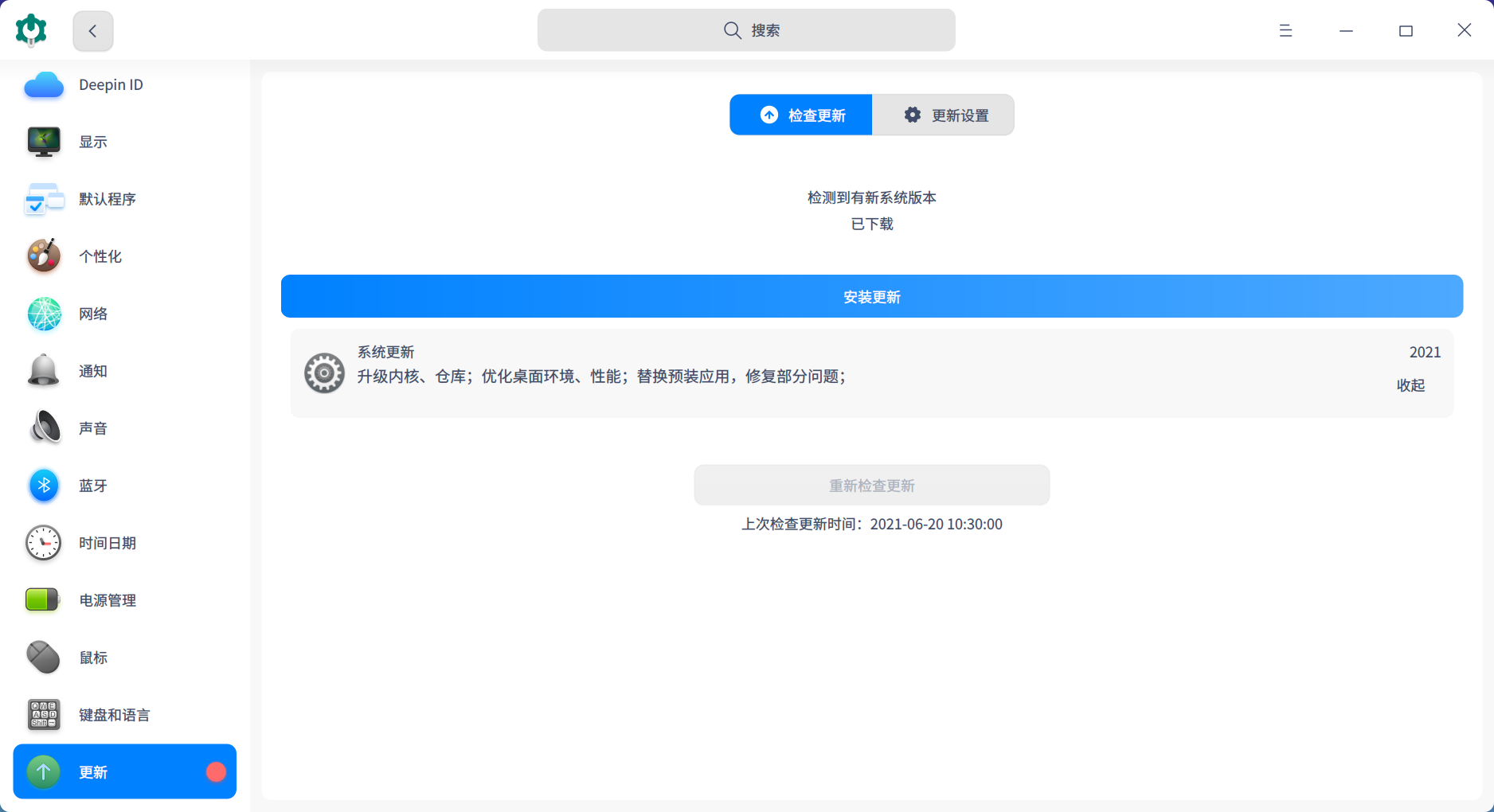The image size is (1494, 812).
Task: Click the 时间日期 clock icon
Action: [x=44, y=543]
